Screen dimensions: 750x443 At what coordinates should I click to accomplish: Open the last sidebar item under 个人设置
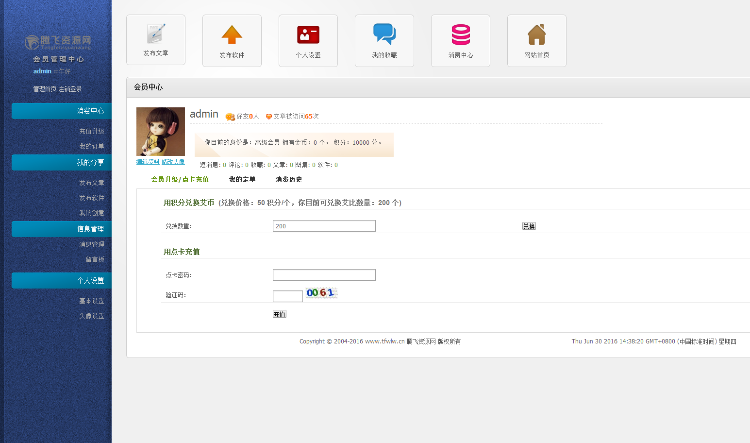click(x=91, y=316)
